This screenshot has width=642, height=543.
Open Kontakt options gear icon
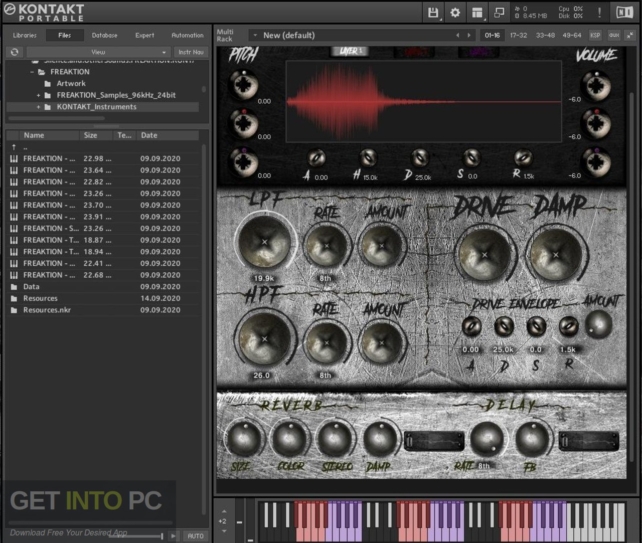455,13
